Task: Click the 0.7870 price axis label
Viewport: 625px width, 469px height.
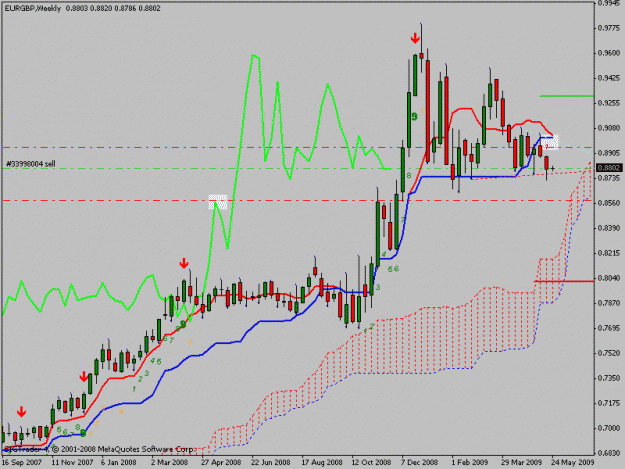Action: pyautogui.click(x=609, y=303)
